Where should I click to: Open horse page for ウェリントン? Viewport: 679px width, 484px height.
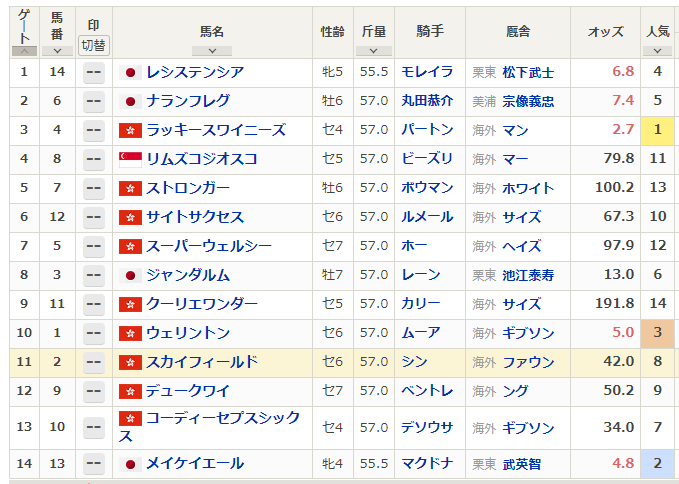(188, 333)
